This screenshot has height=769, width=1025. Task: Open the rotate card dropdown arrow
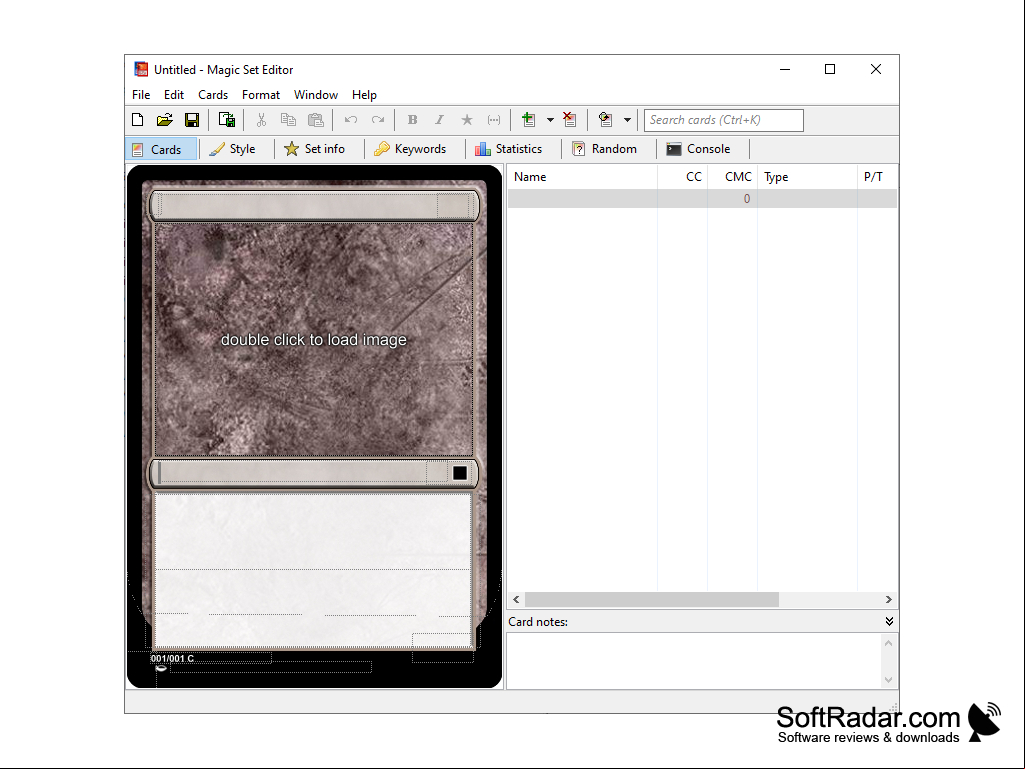click(628, 120)
